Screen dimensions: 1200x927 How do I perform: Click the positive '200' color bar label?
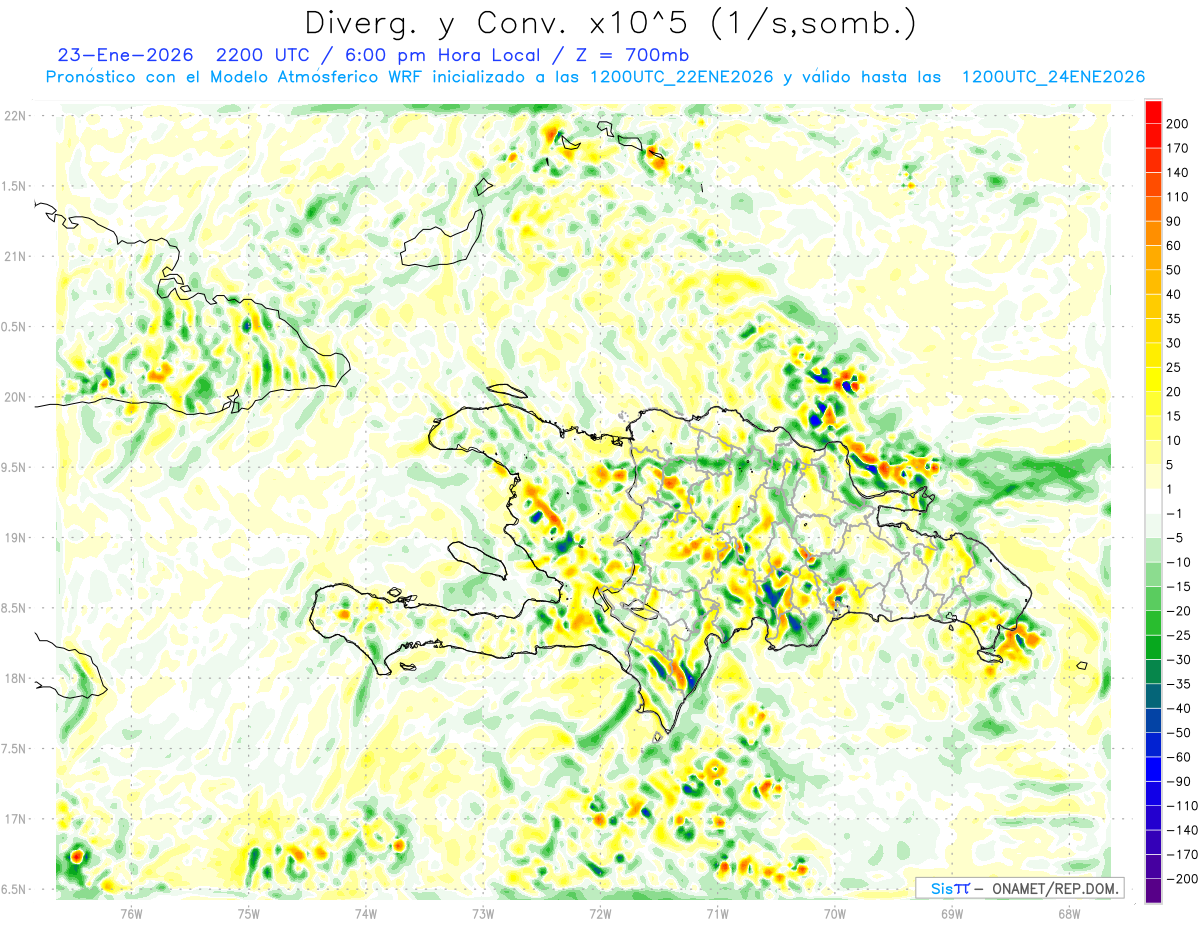[1177, 124]
